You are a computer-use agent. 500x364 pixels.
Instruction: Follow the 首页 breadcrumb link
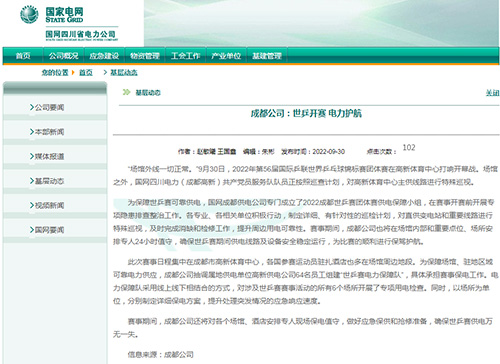pyautogui.click(x=86, y=72)
